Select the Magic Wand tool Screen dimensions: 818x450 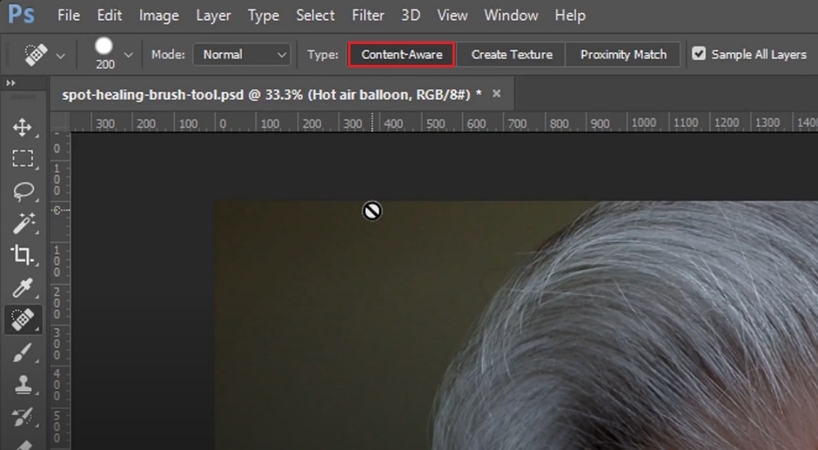coord(23,223)
